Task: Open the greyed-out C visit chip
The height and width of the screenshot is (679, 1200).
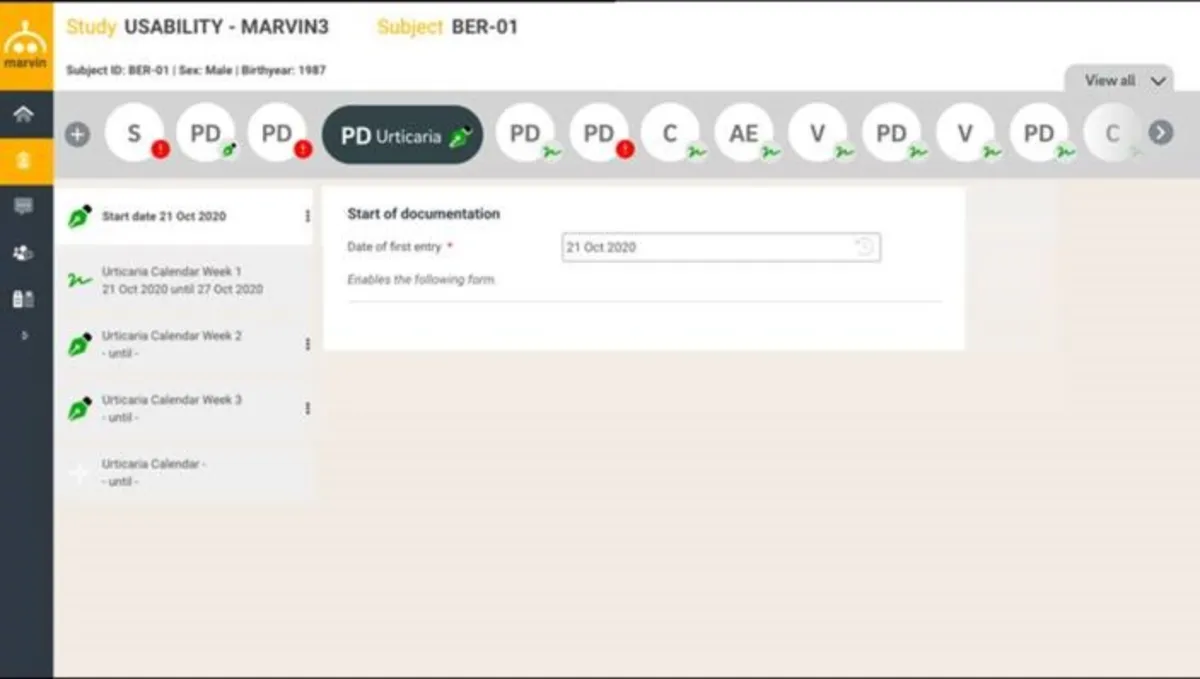Action: (x=1112, y=133)
